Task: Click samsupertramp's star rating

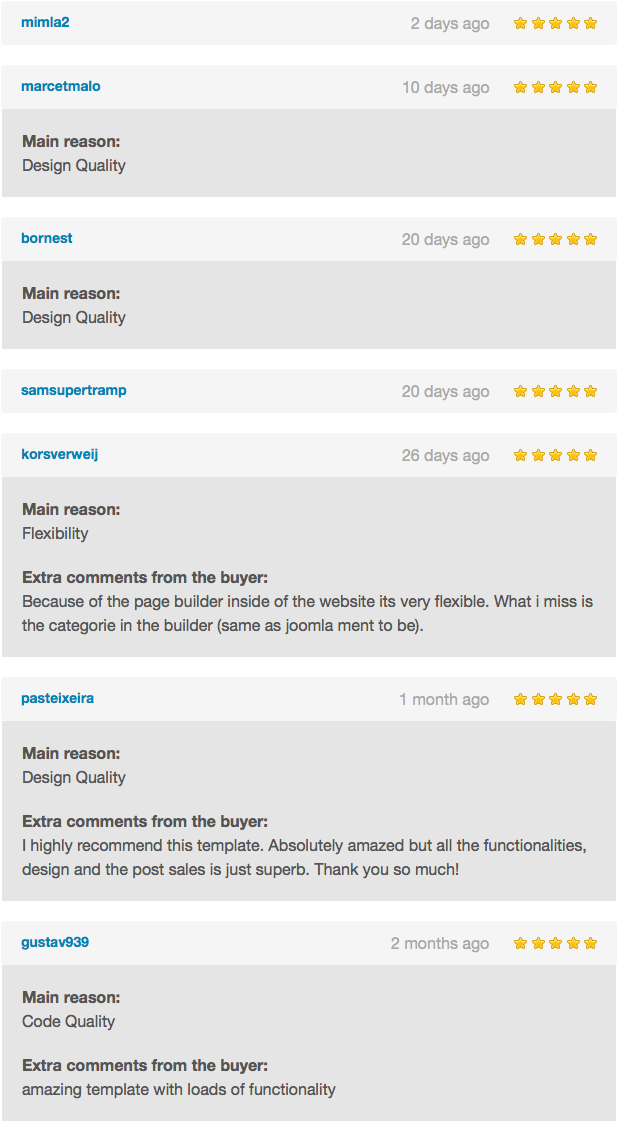Action: pyautogui.click(x=555, y=391)
